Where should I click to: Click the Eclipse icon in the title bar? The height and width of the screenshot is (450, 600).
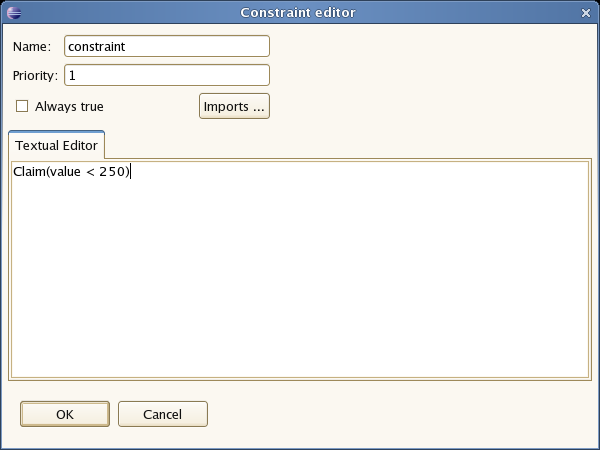coord(13,12)
